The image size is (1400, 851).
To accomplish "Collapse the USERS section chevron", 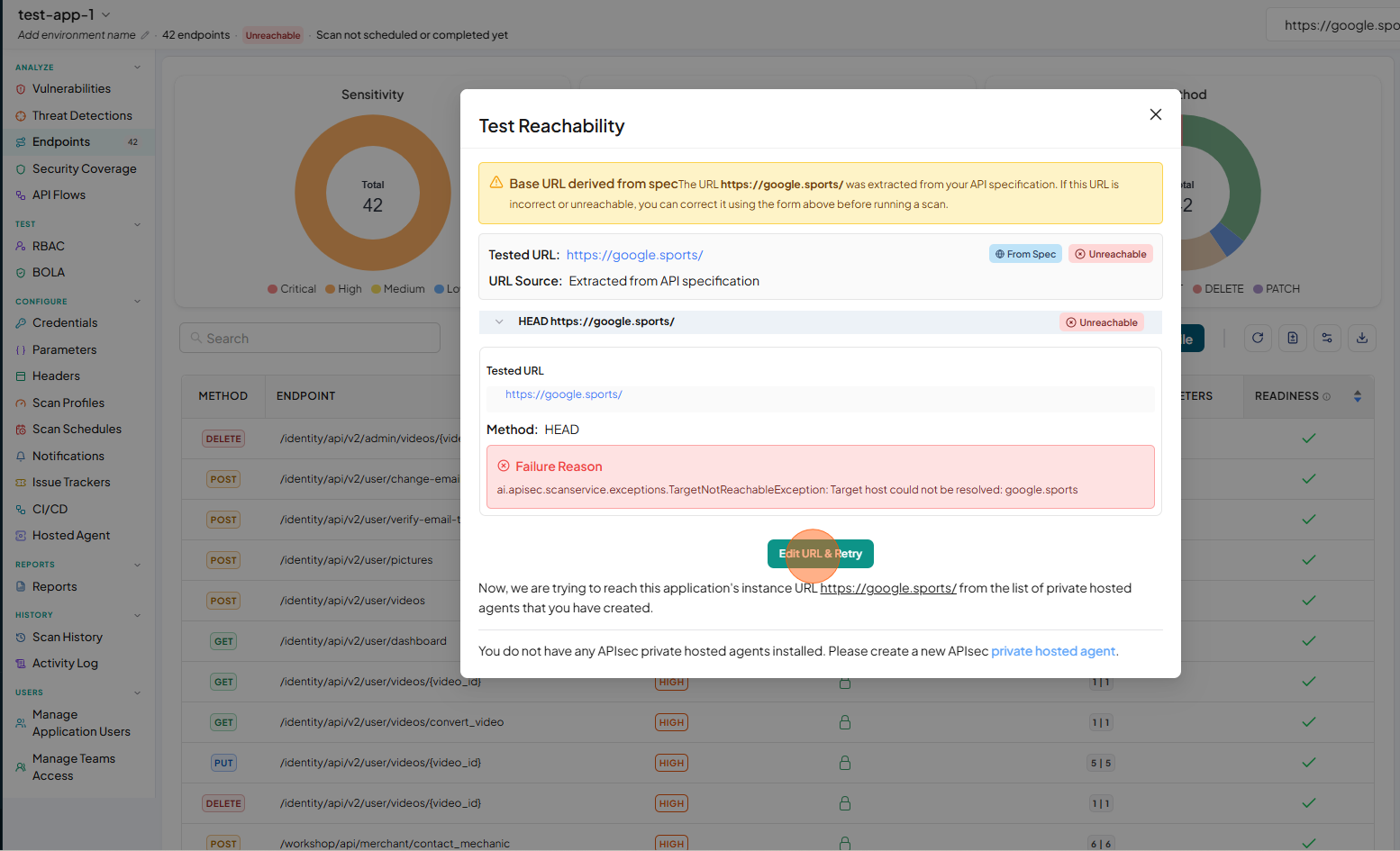I will pos(138,693).
